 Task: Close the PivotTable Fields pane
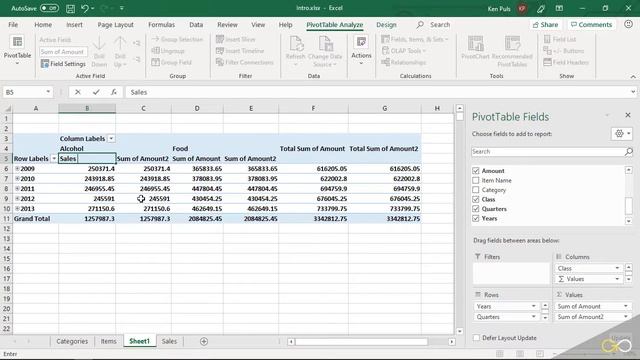[628, 115]
